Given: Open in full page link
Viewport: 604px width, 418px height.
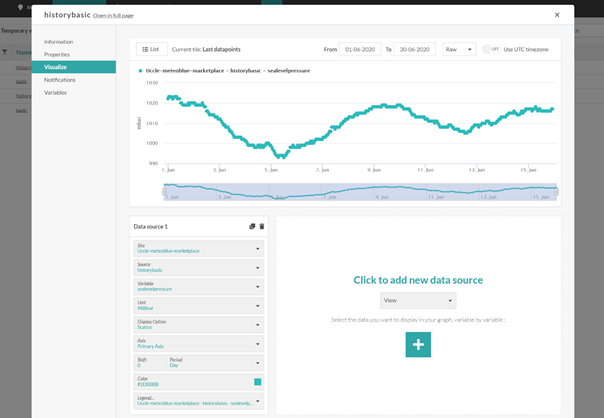Looking at the screenshot, I should pyautogui.click(x=113, y=16).
